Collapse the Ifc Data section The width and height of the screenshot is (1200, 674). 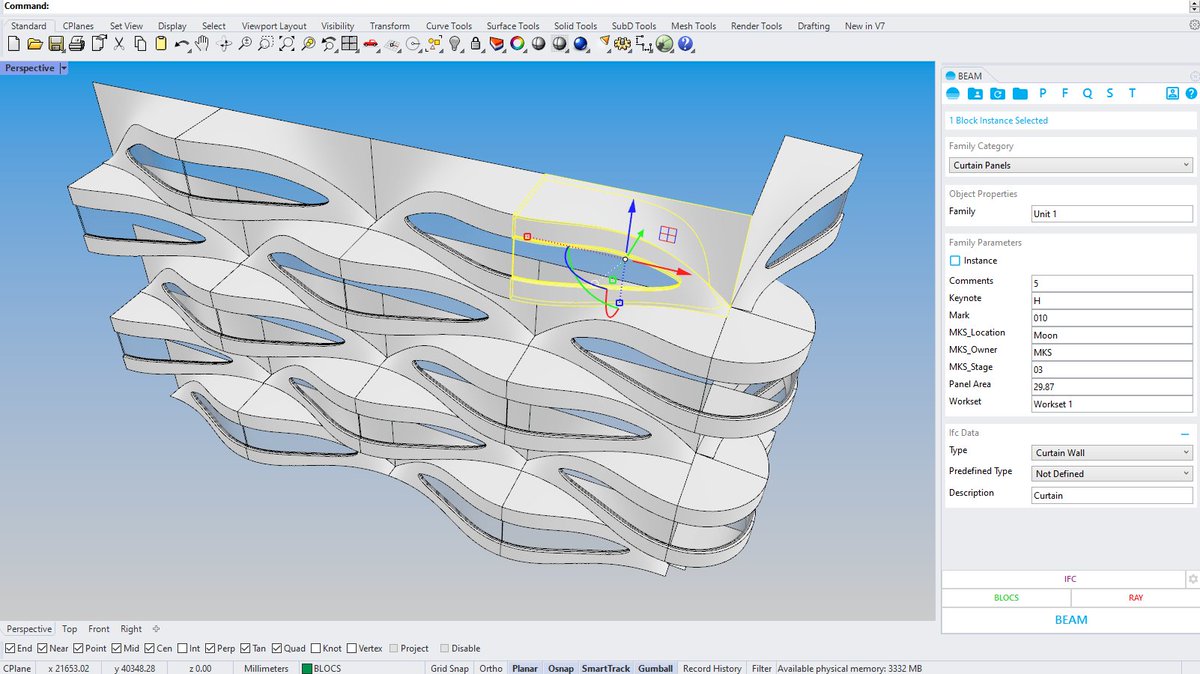click(1185, 434)
